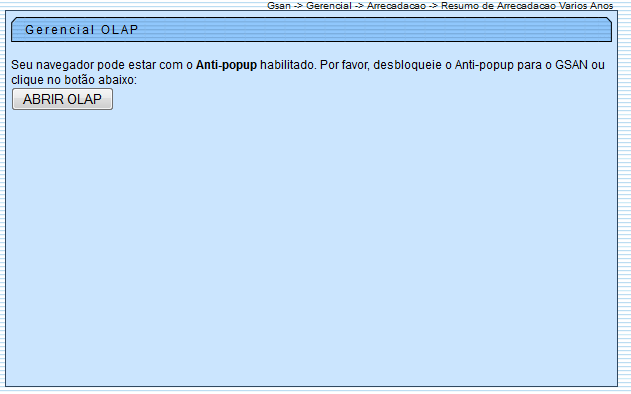631x394 pixels.
Task: Click the Gerencial OLAP panel title
Action: coord(82,30)
